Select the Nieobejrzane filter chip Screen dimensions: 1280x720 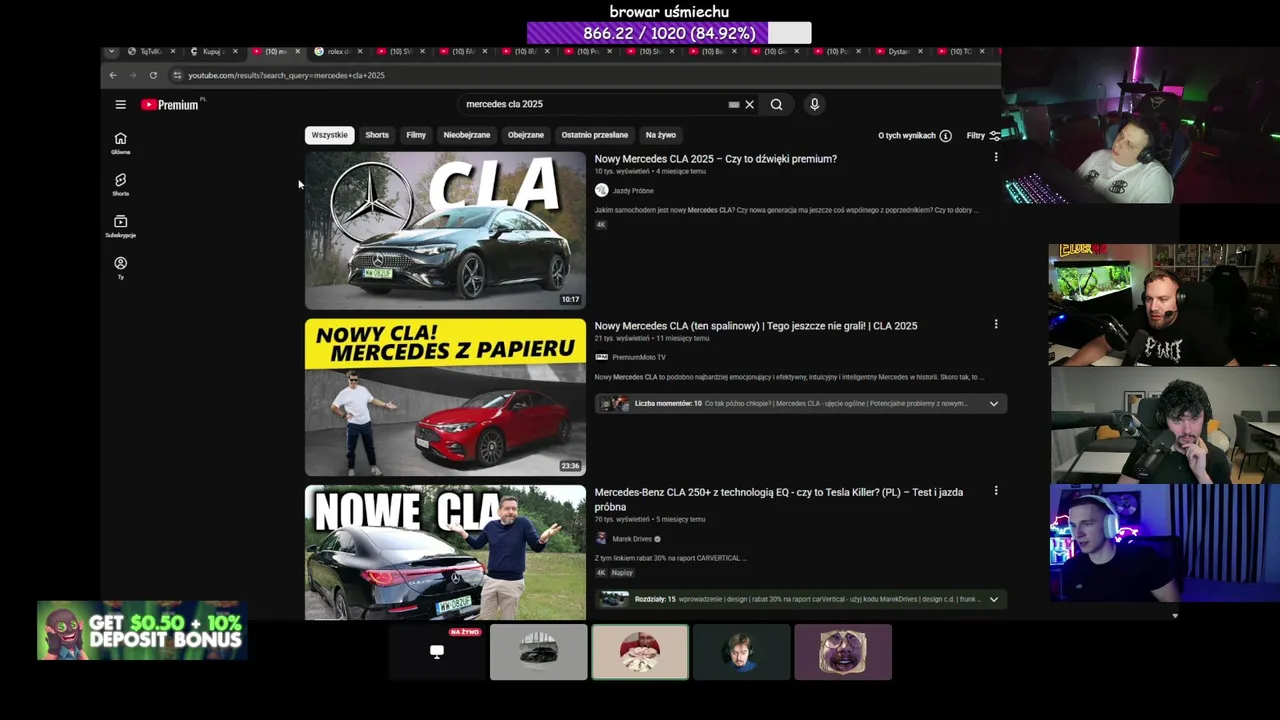pos(467,135)
